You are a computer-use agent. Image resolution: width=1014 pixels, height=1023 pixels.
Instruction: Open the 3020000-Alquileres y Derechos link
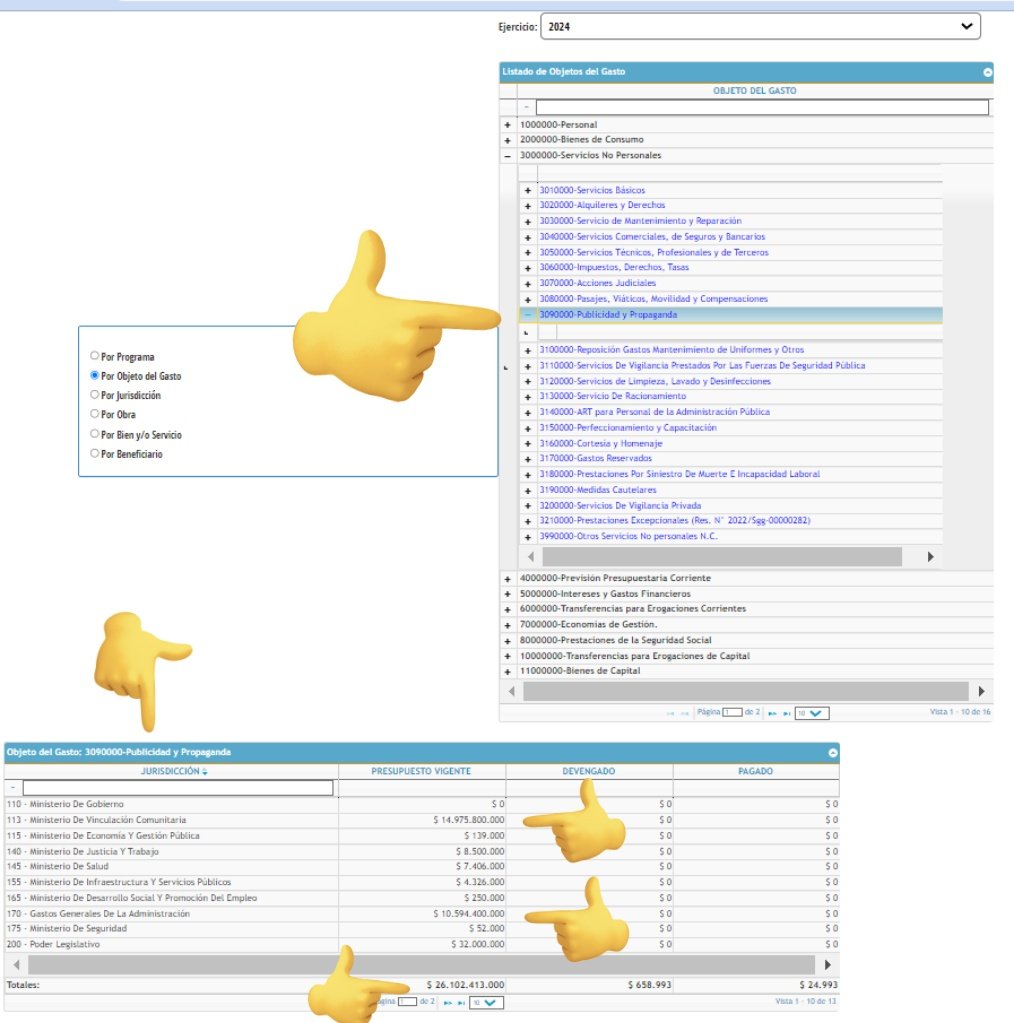(x=602, y=205)
